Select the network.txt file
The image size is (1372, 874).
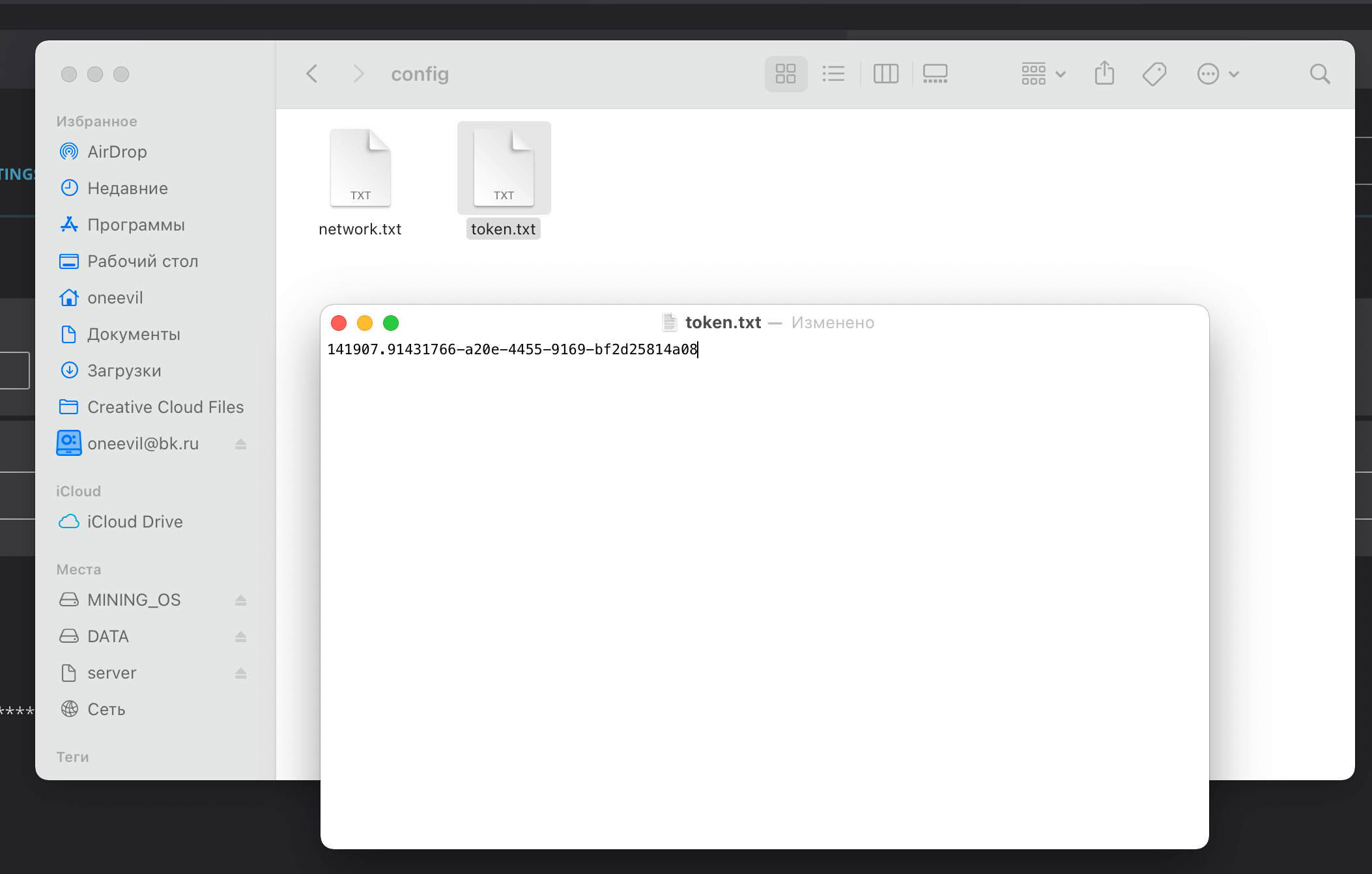tap(360, 168)
